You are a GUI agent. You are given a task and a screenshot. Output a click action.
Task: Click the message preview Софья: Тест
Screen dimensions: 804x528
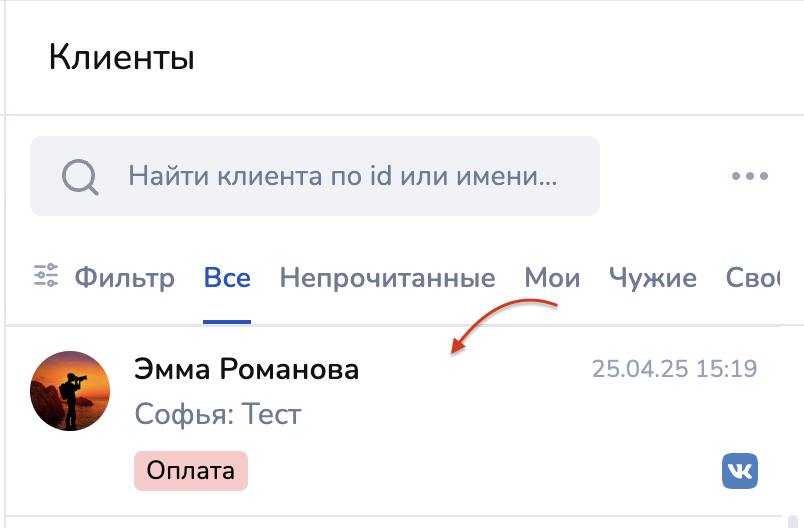click(x=217, y=413)
